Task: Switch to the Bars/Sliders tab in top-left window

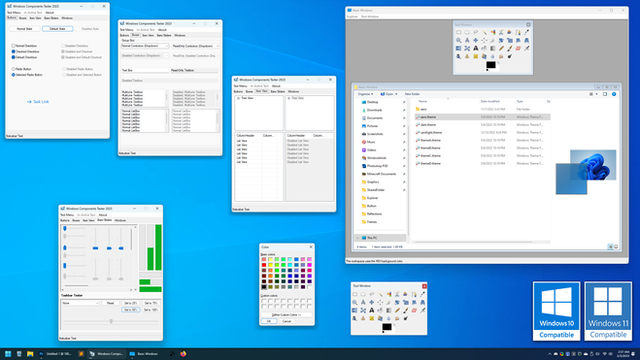Action: point(51,18)
